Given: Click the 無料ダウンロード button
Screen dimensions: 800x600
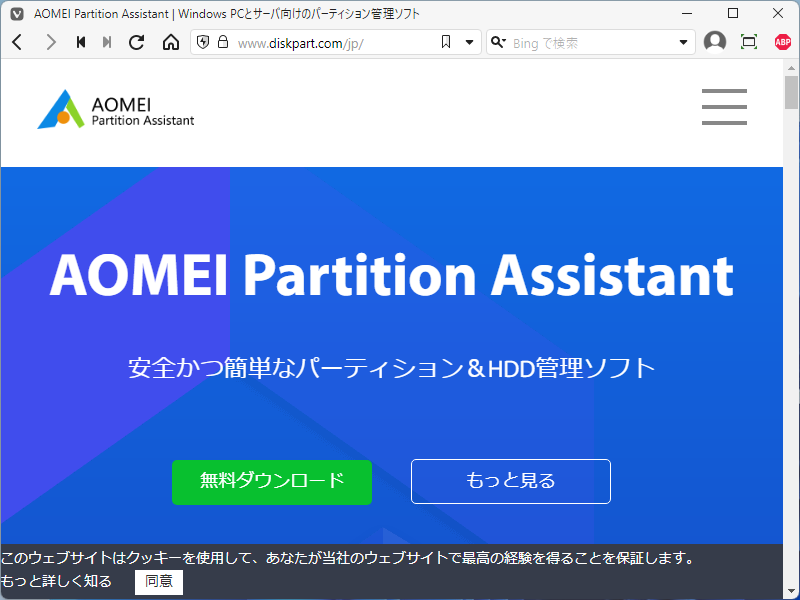Looking at the screenshot, I should [x=272, y=482].
